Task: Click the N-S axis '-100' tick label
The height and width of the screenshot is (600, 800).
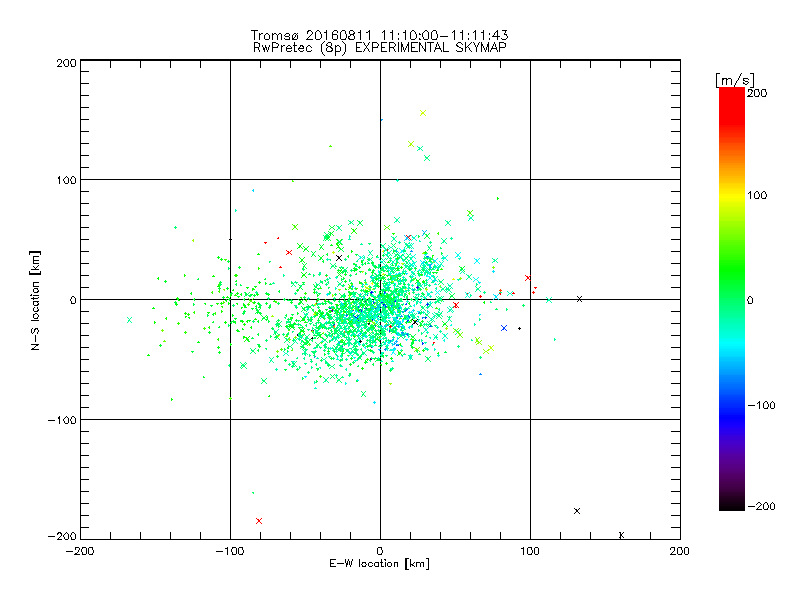Action: 62,420
